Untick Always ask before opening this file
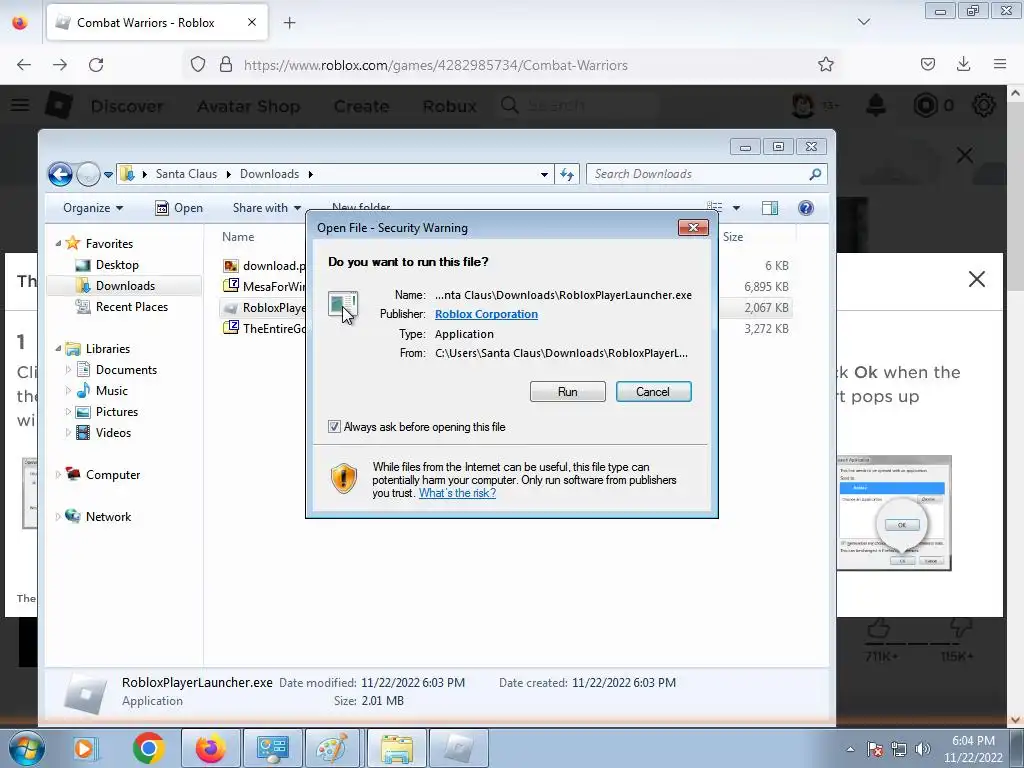This screenshot has width=1024, height=768. [x=334, y=427]
